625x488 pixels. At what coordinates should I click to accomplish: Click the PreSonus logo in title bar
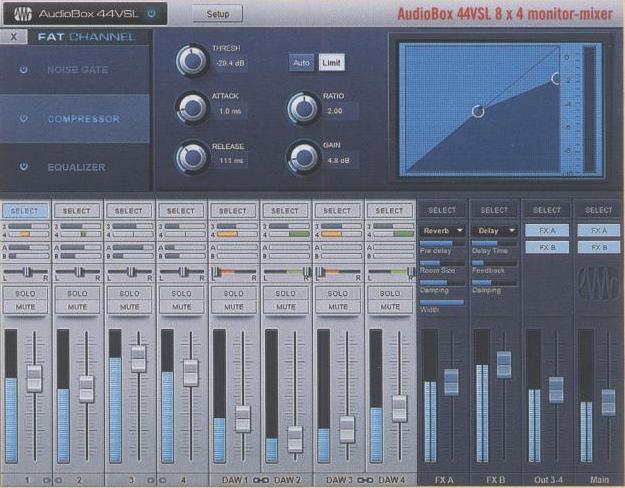click(23, 14)
